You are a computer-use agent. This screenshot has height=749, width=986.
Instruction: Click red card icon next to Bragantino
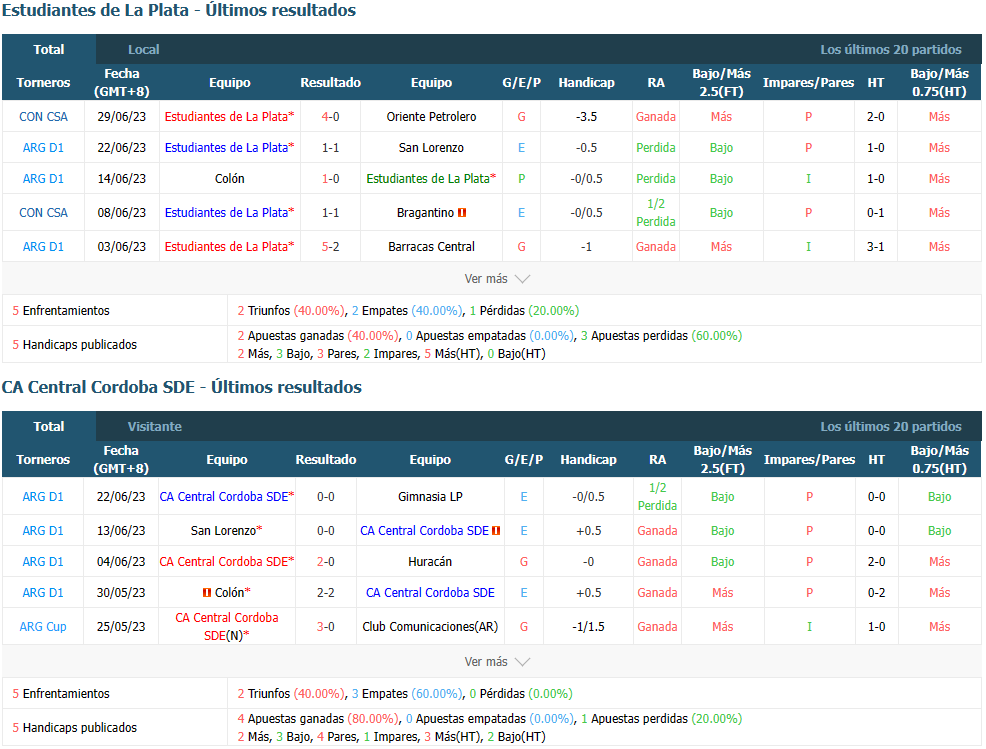(x=462, y=213)
